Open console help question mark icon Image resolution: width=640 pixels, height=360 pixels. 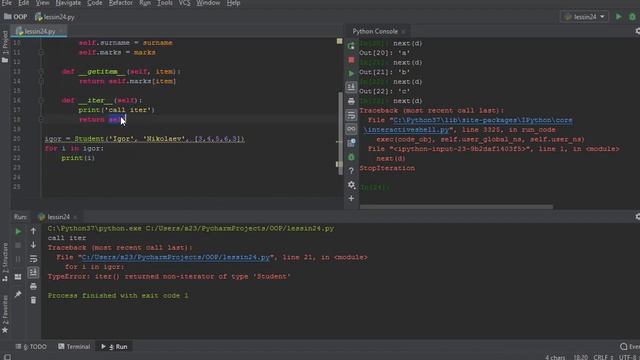click(351, 171)
